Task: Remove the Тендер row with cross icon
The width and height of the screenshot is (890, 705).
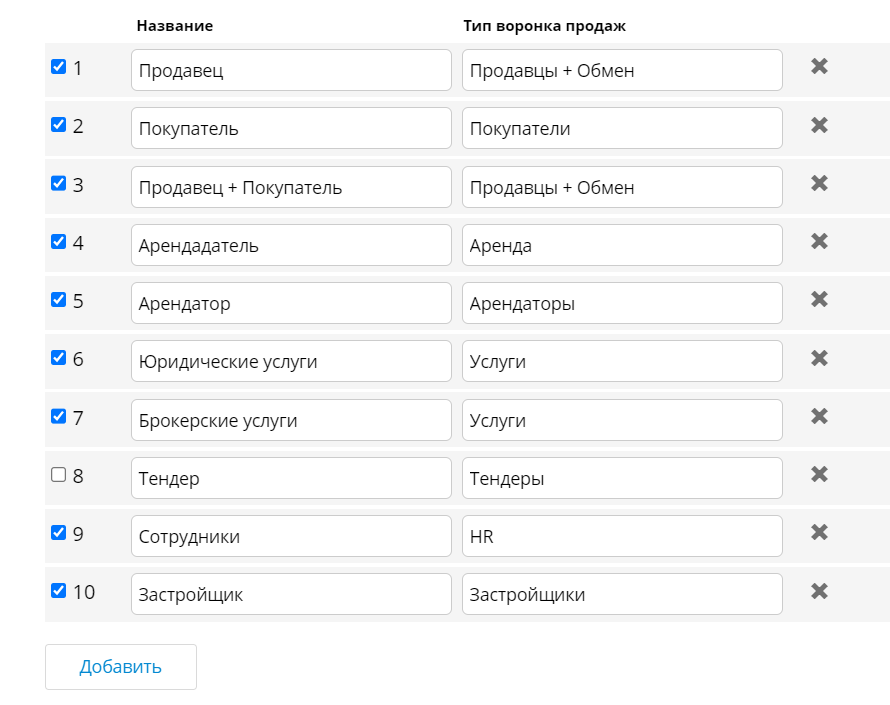Action: point(819,474)
